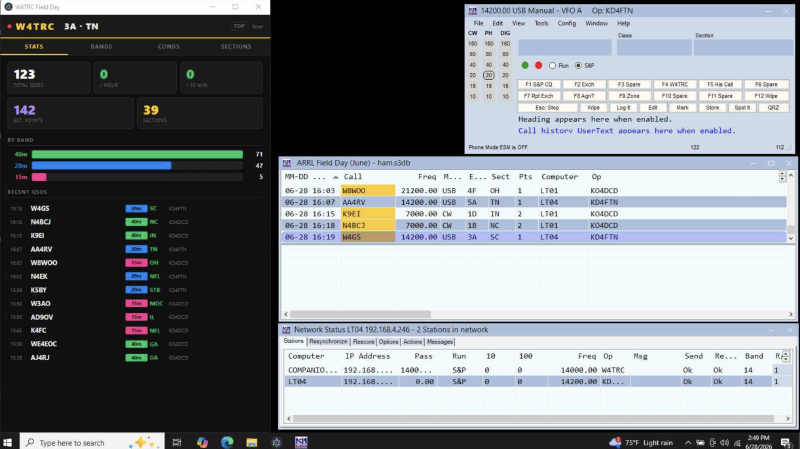Click the Section entry field
The height and width of the screenshot is (449, 800).
741,47
